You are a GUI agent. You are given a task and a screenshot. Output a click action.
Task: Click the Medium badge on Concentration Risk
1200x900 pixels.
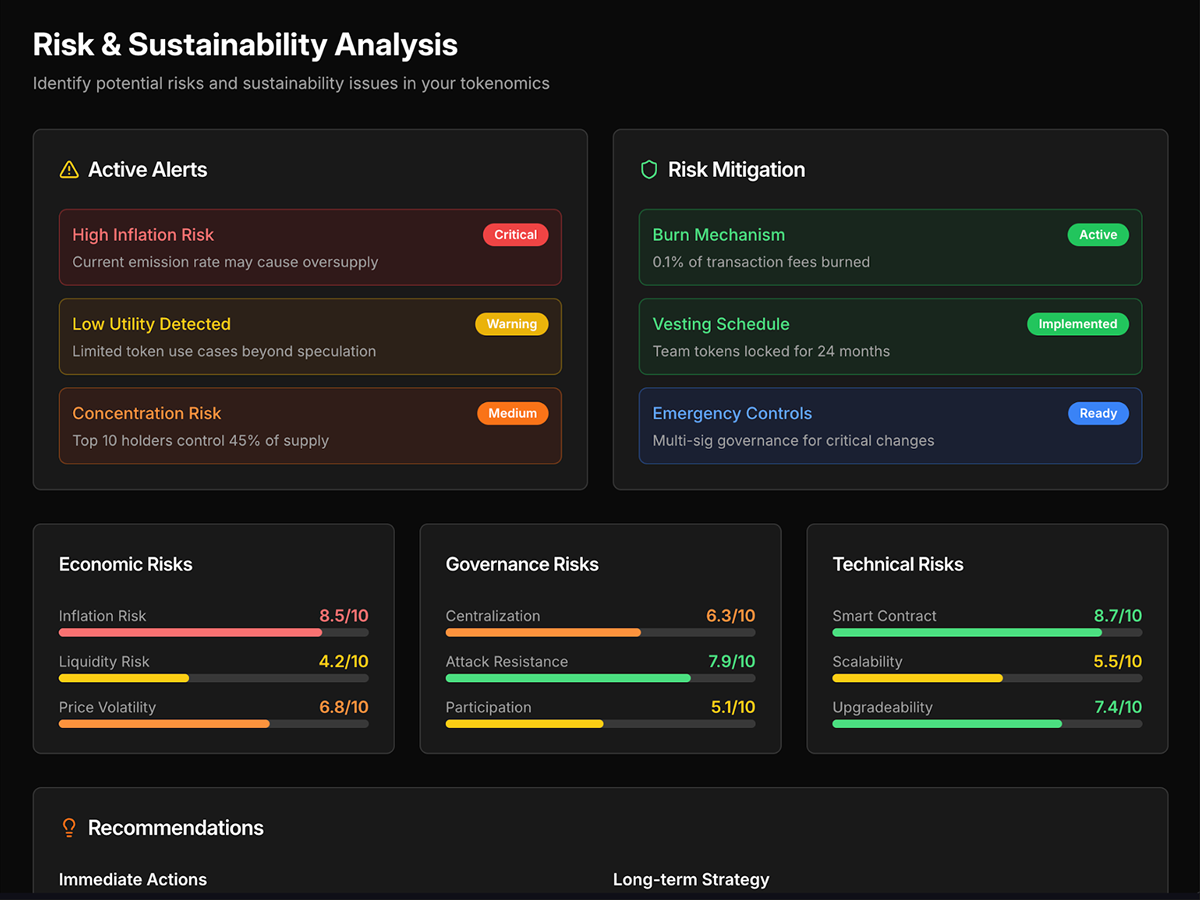coord(513,413)
